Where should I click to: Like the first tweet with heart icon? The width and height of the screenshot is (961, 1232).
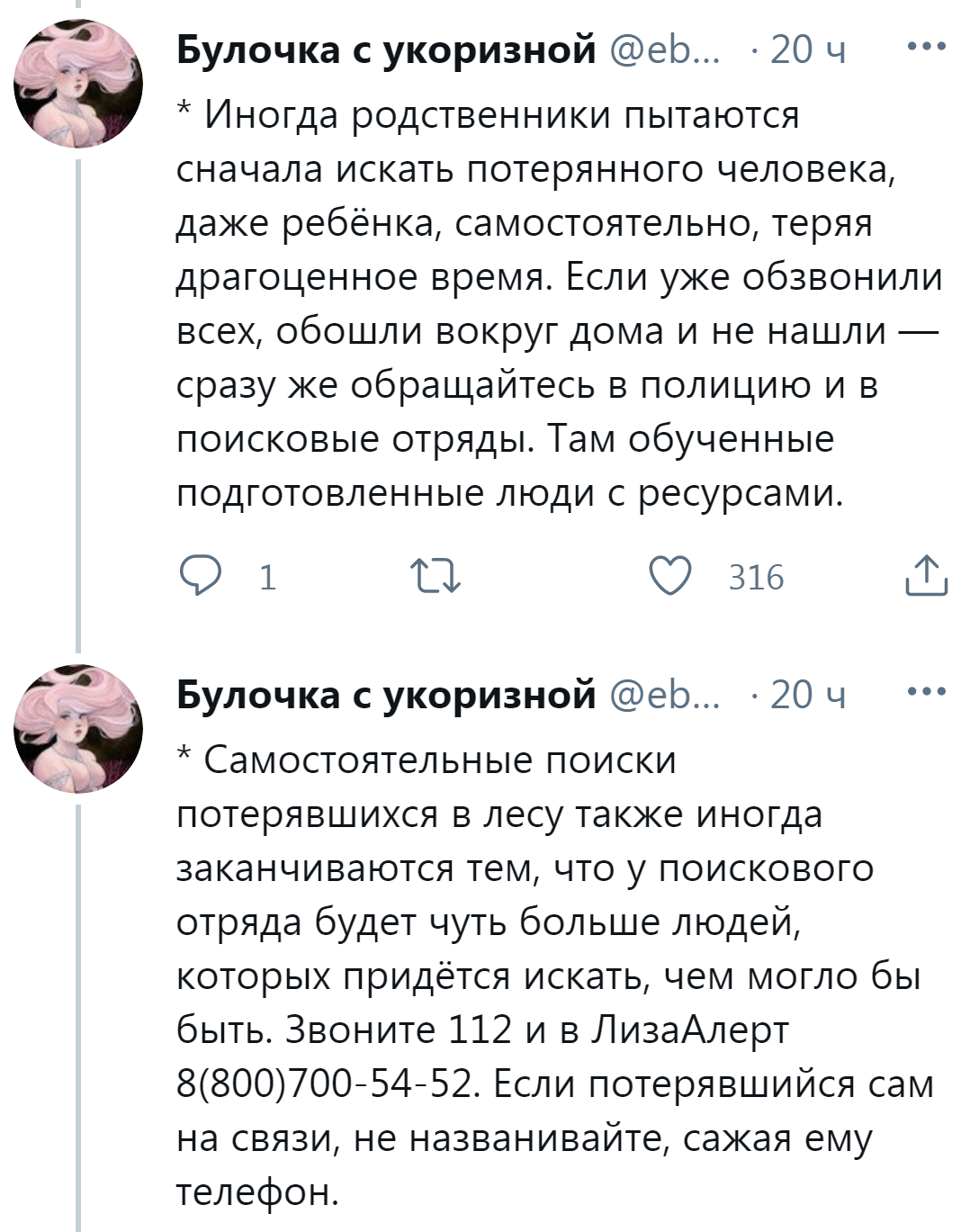(670, 576)
